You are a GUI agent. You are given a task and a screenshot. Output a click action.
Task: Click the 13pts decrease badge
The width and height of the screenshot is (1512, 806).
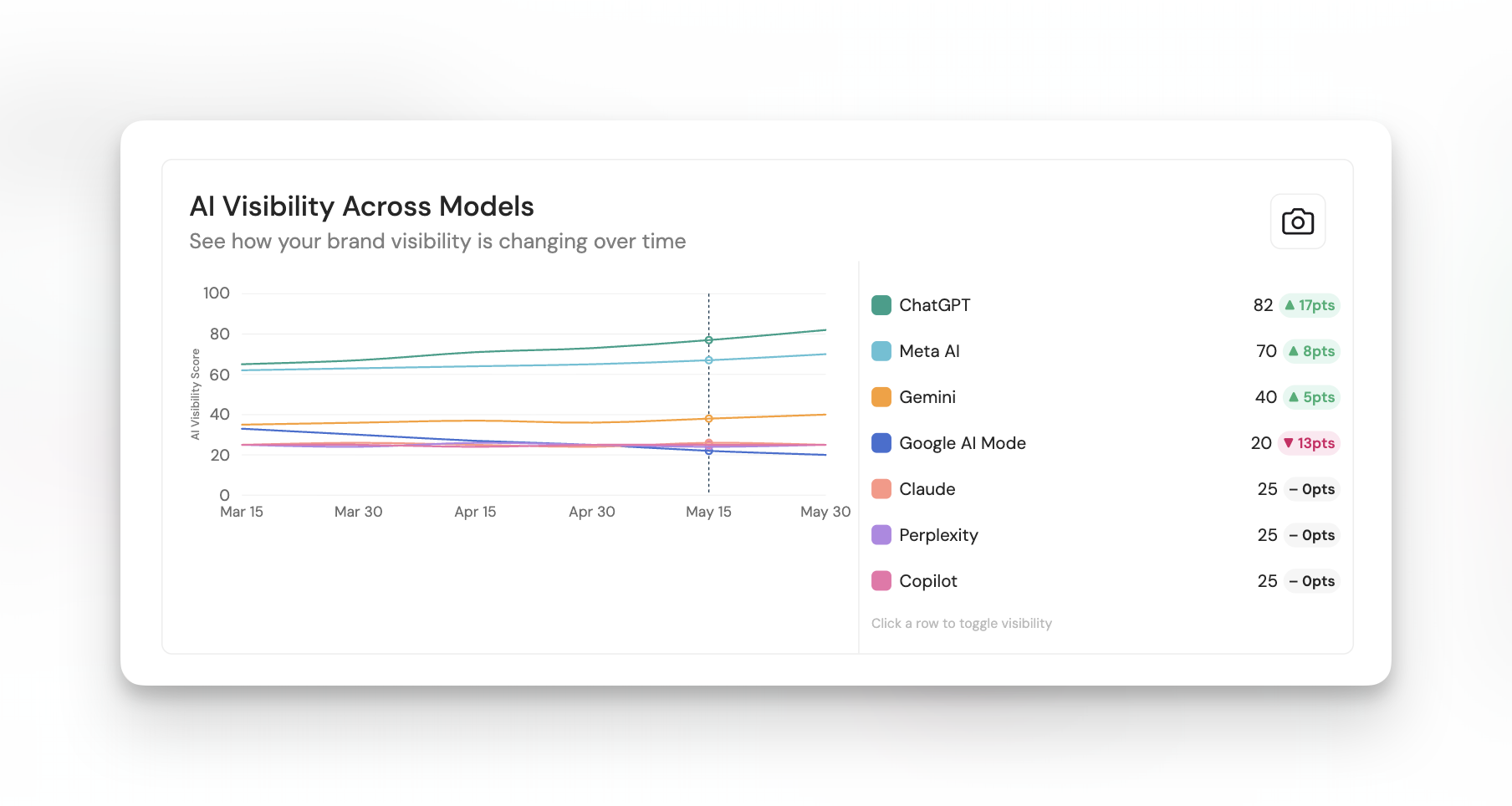pyautogui.click(x=1309, y=443)
